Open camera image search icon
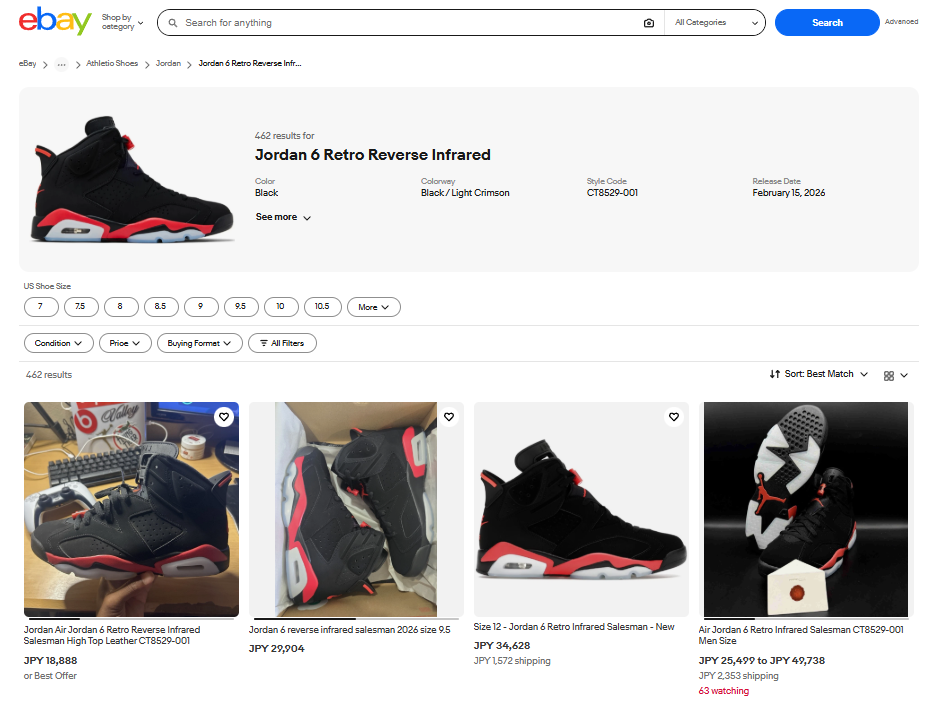Screen dimensions: 936x702 [x=649, y=23]
